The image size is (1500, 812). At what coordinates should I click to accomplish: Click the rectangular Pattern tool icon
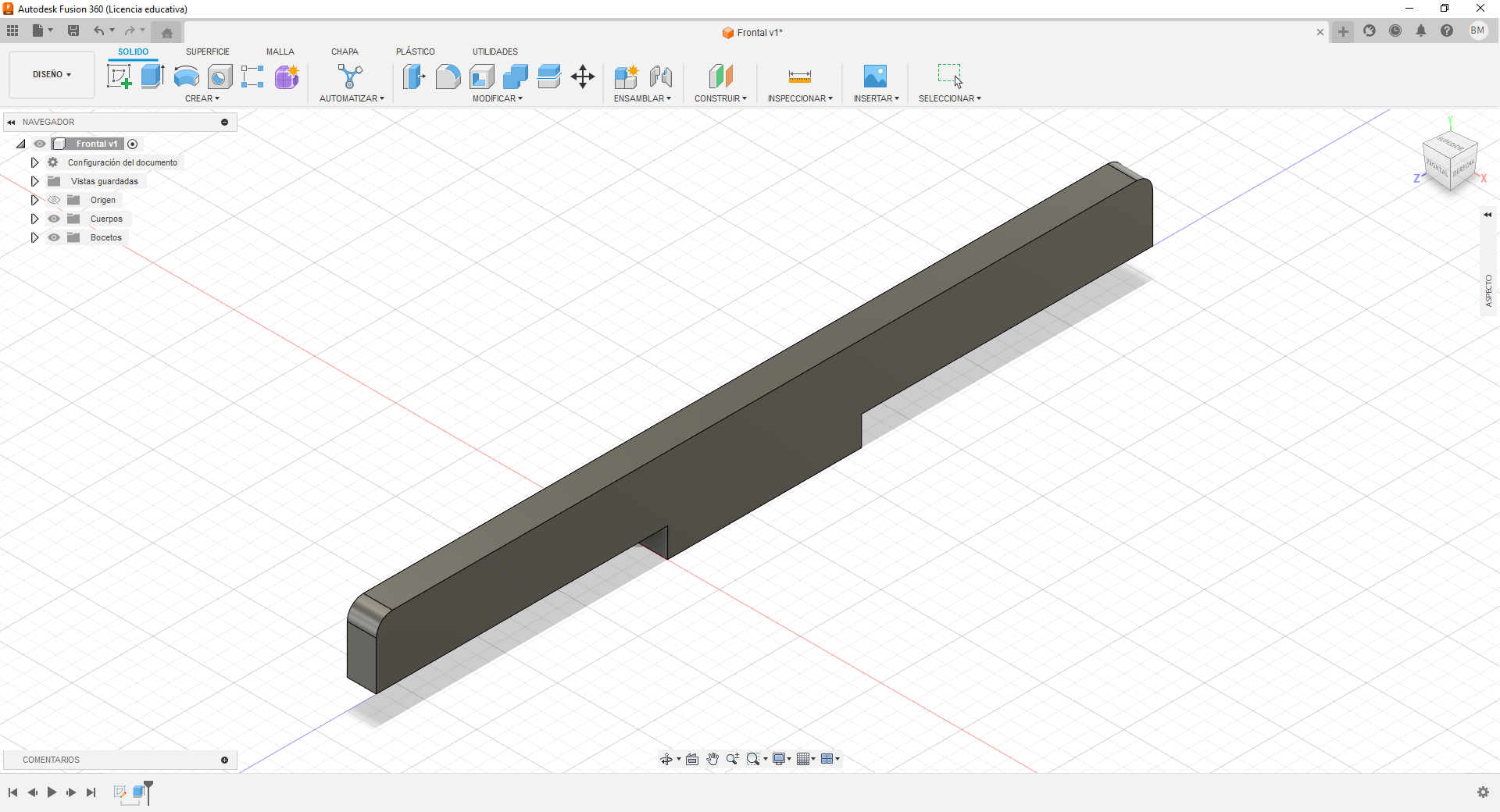tap(252, 77)
